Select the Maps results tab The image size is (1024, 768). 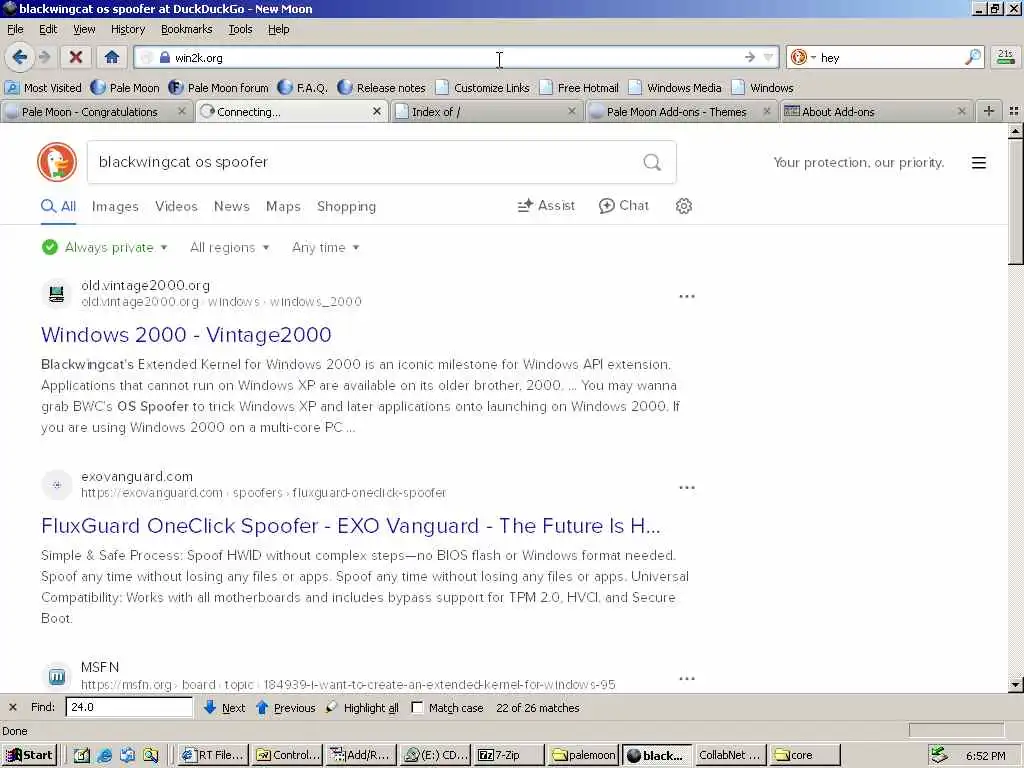[x=283, y=206]
